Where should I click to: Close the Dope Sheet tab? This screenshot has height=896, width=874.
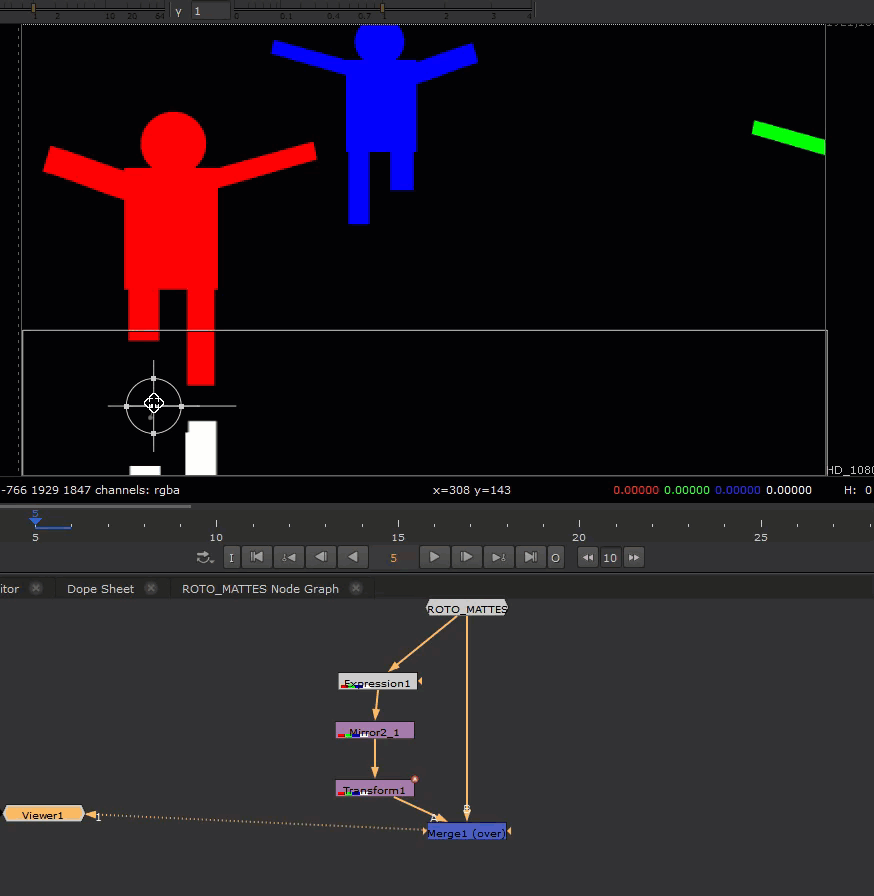point(151,589)
